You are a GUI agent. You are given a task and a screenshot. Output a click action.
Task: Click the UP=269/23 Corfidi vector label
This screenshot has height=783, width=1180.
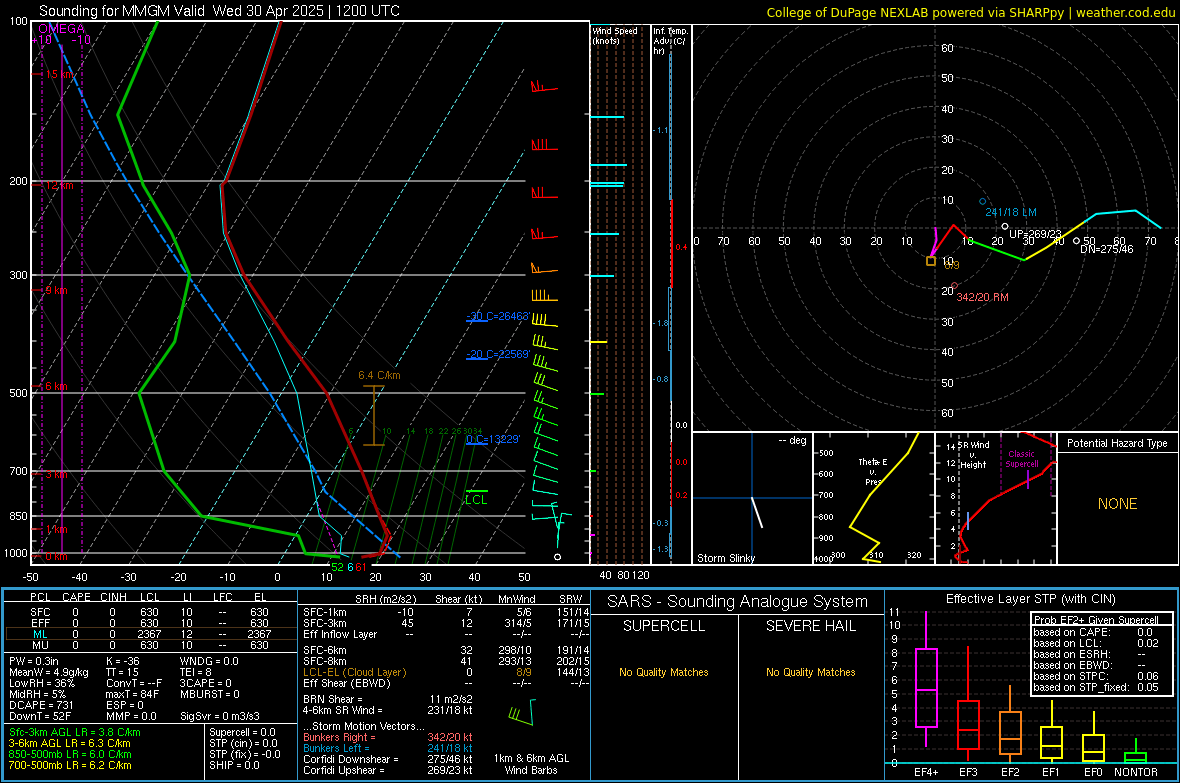point(1035,234)
